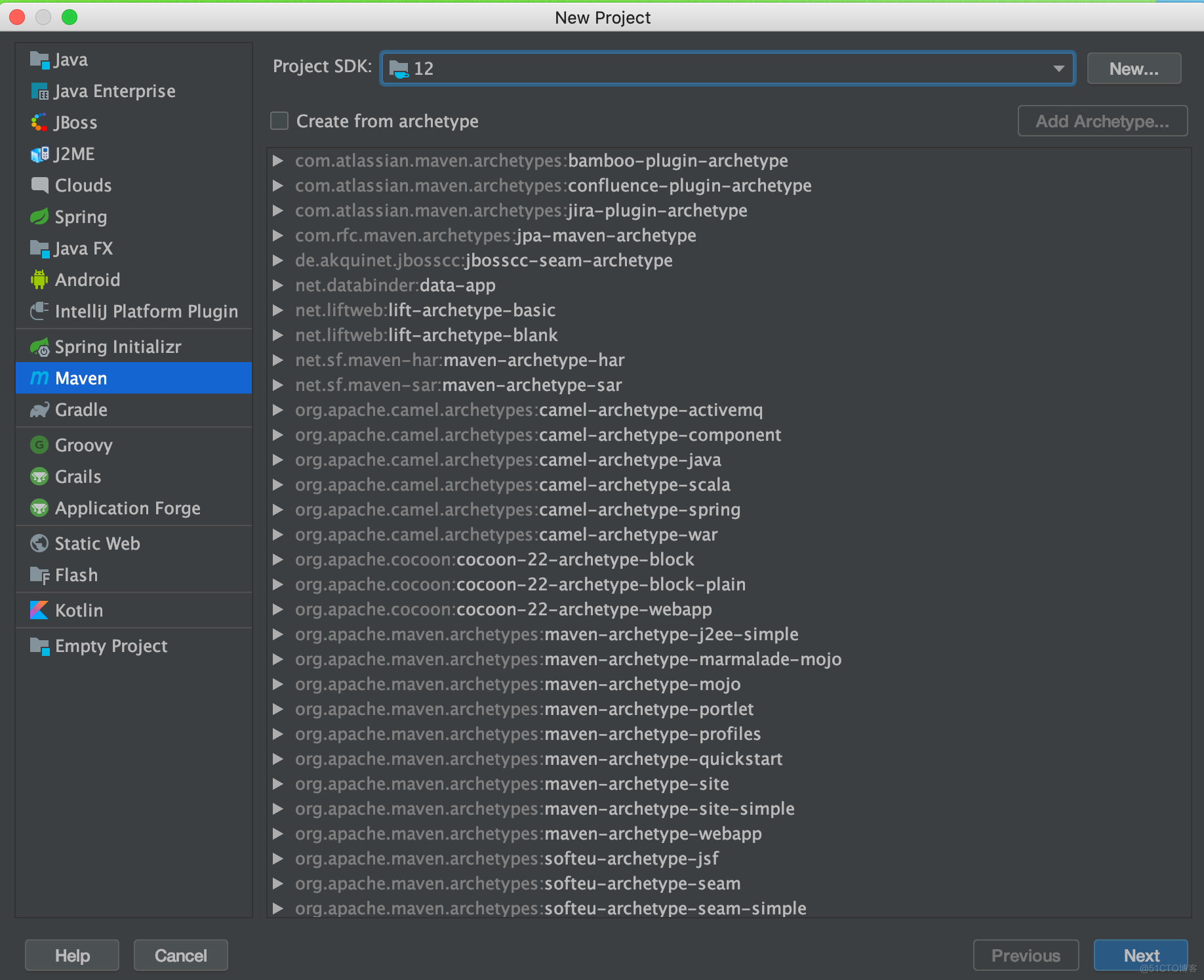The height and width of the screenshot is (980, 1204).
Task: Switch to the Static Web project type
Action: (134, 544)
